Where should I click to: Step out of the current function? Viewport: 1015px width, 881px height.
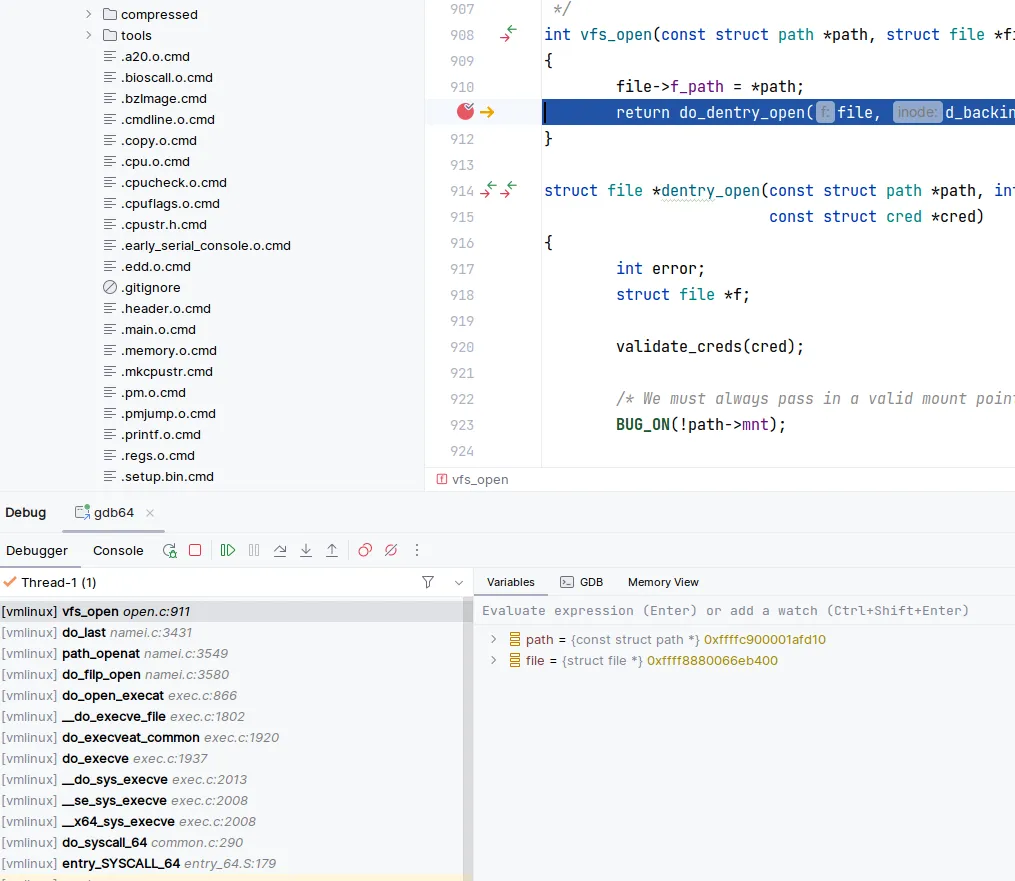click(x=331, y=550)
